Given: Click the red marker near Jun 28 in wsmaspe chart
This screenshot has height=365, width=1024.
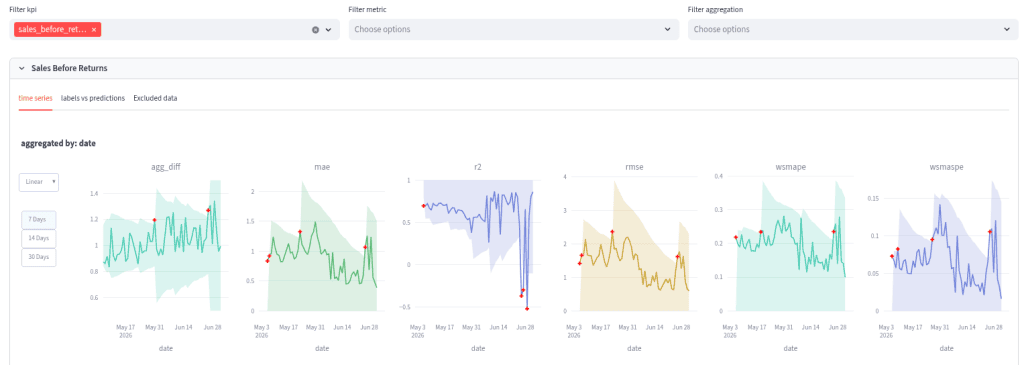Looking at the screenshot, I should click(990, 231).
